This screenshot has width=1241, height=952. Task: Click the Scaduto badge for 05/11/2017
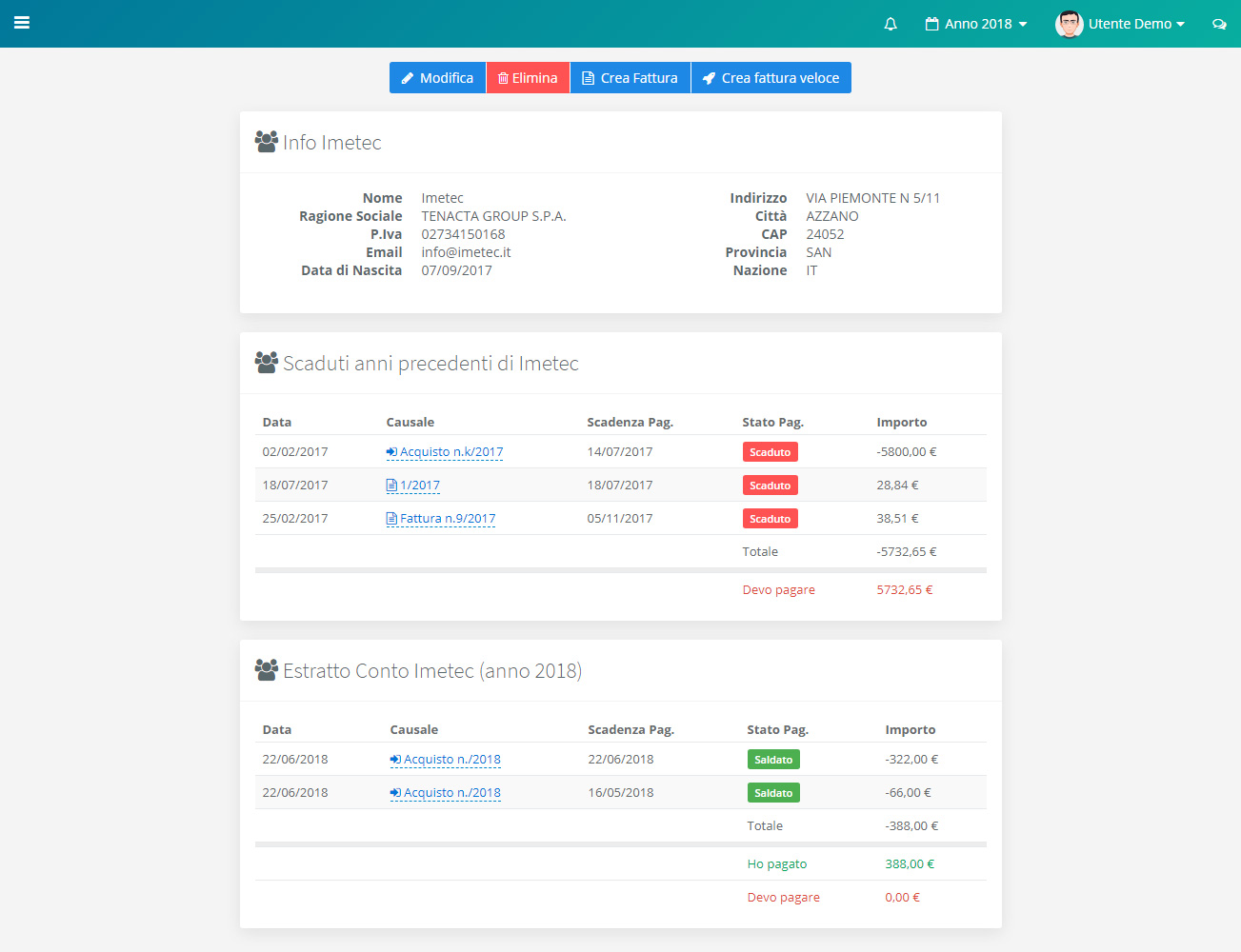770,519
